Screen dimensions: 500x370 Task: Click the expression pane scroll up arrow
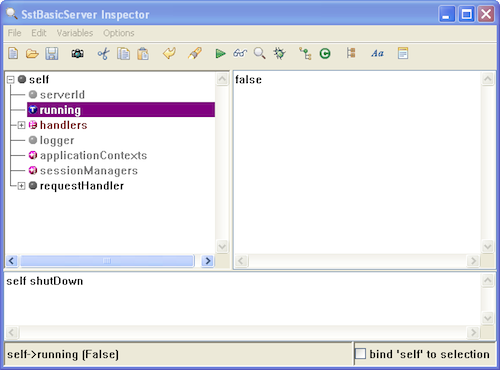tap(488, 281)
